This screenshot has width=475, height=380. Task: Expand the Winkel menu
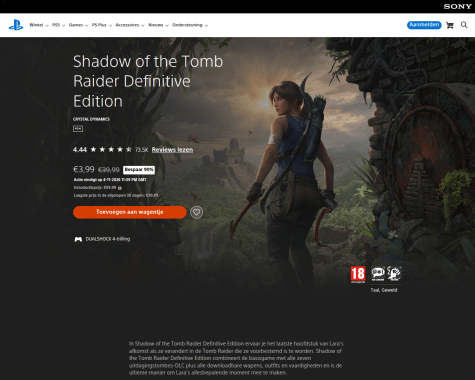39,25
